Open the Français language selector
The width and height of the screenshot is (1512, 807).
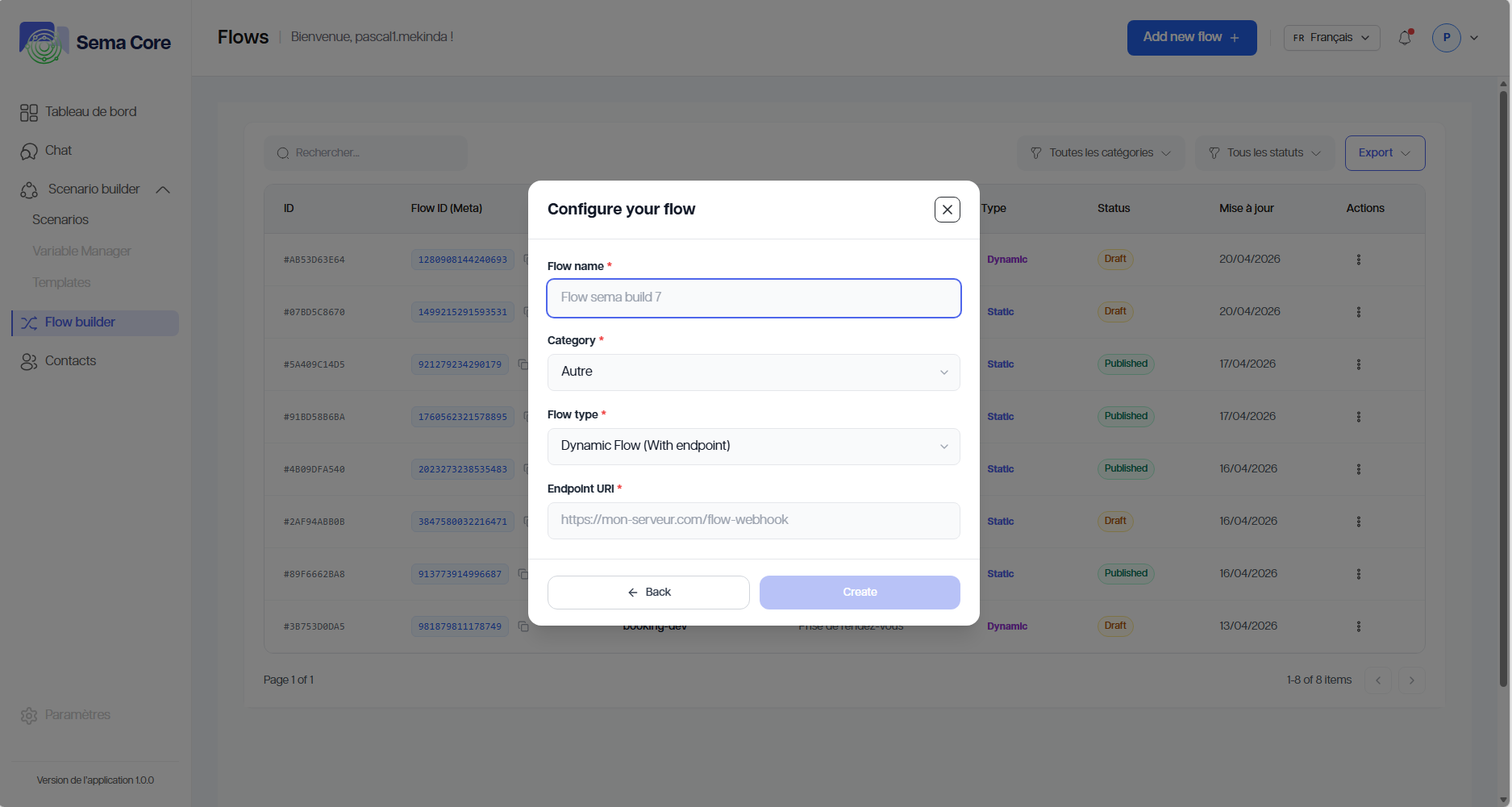(x=1331, y=38)
